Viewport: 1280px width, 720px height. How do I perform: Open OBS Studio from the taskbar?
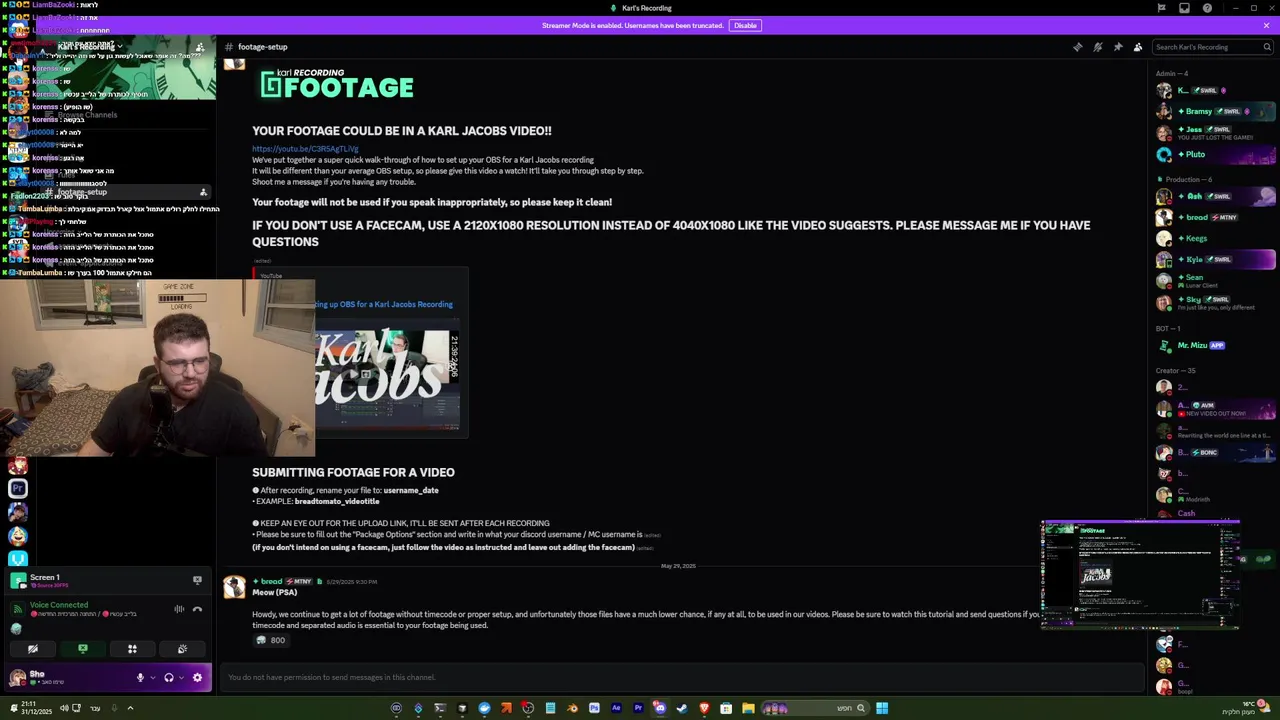pyautogui.click(x=528, y=708)
